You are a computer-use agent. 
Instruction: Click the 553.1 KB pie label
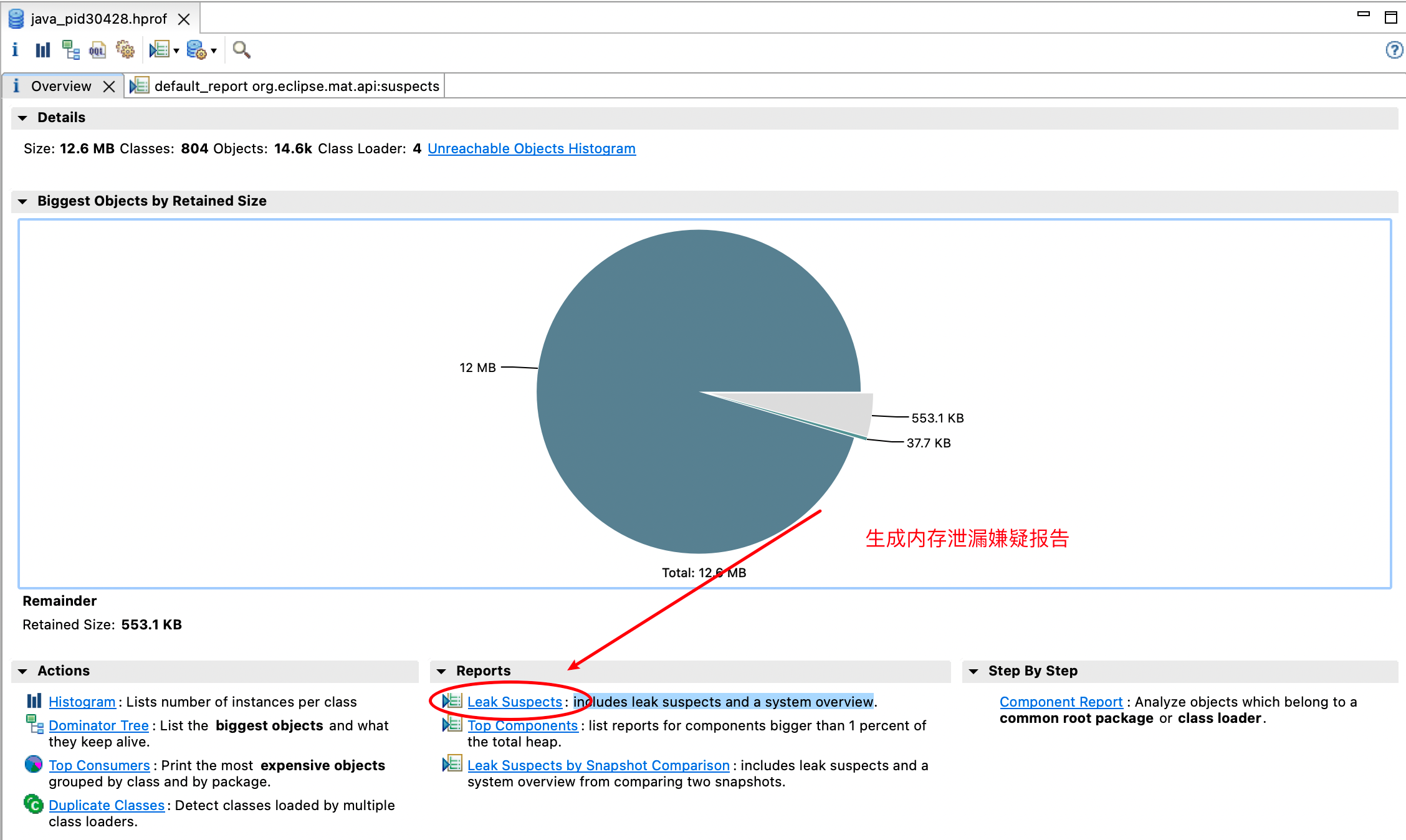(x=937, y=418)
